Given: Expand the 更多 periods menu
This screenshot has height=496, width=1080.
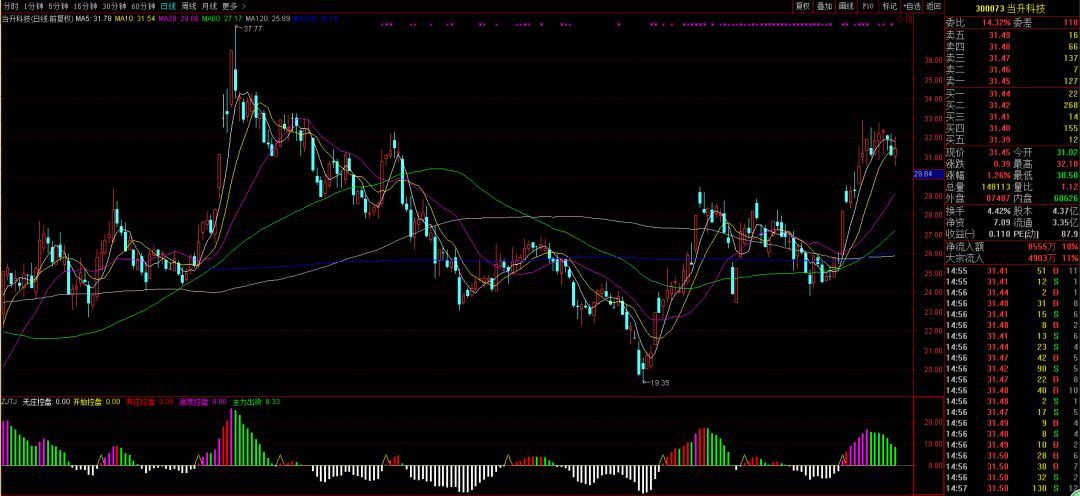Looking at the screenshot, I should coord(233,6).
